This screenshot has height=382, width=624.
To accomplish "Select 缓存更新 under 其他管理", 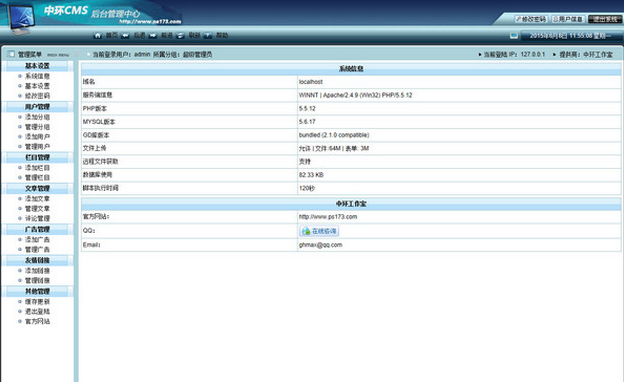I will (x=37, y=301).
